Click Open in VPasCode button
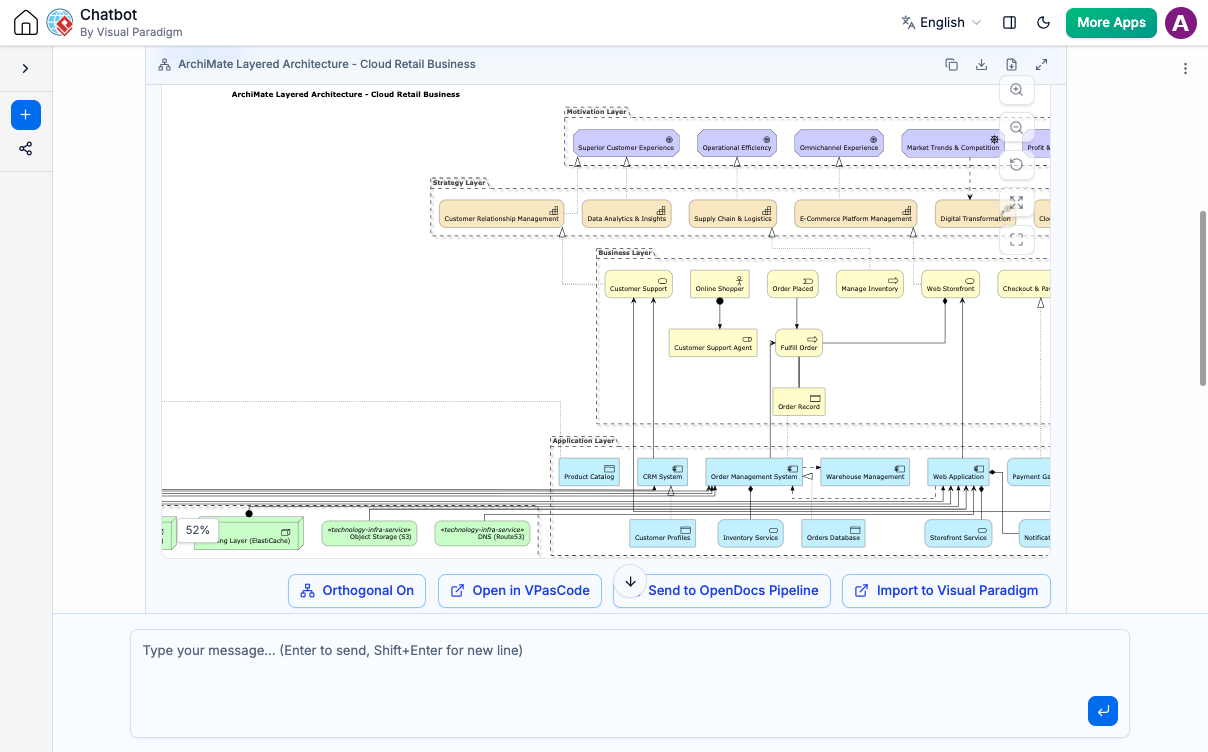Viewport: 1208px width, 752px height. 520,591
